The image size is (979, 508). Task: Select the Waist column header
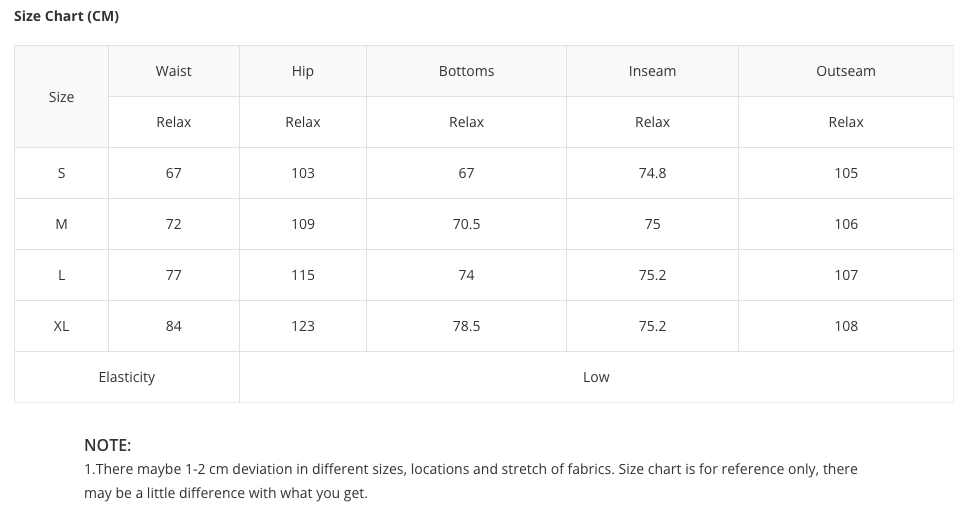click(173, 71)
